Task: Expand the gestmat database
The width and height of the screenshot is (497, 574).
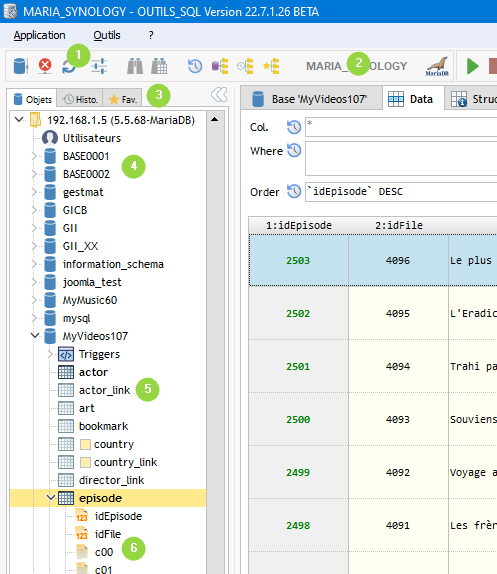Action: (34, 192)
